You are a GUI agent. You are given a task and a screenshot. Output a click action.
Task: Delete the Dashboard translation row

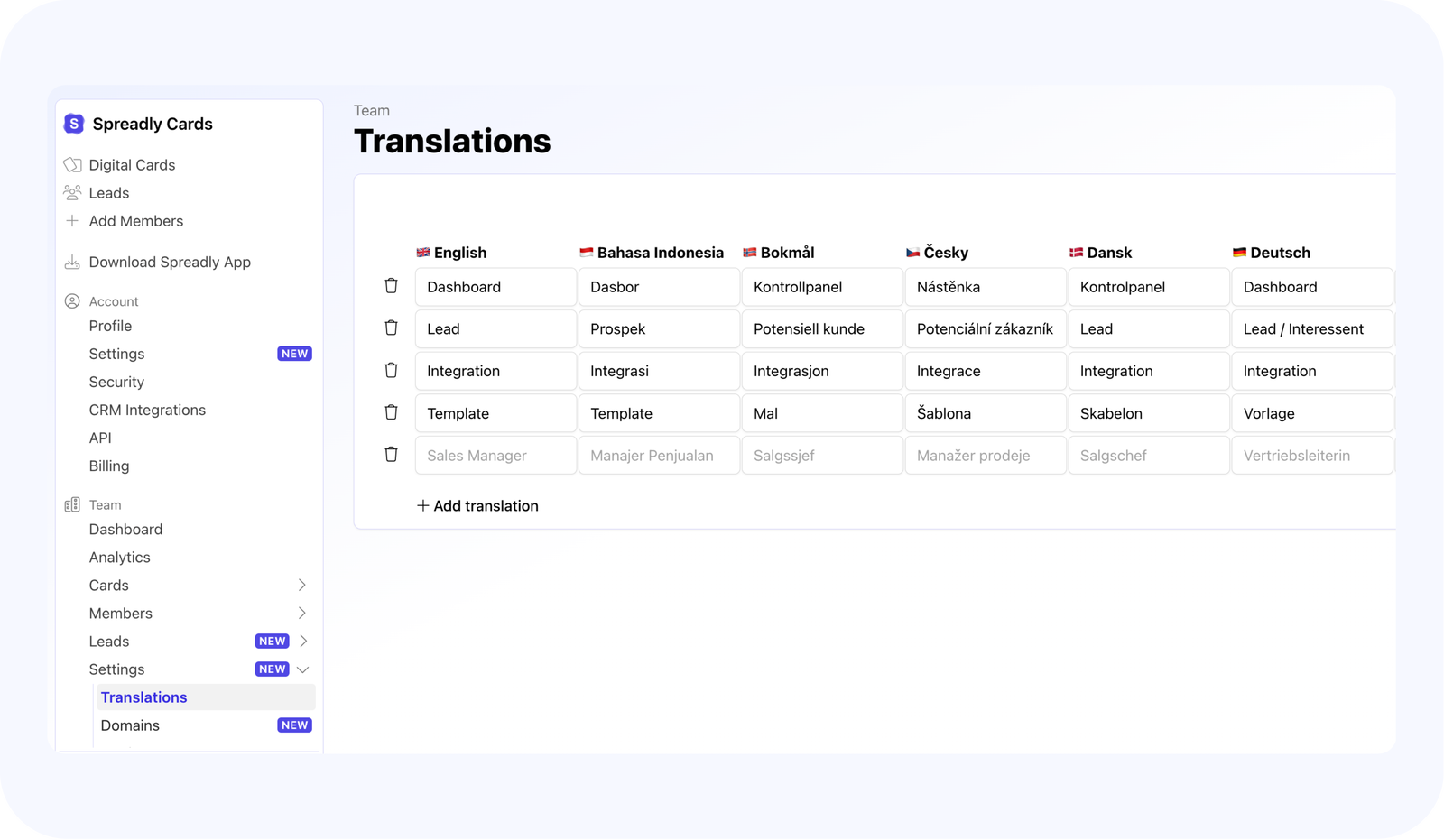click(x=391, y=286)
